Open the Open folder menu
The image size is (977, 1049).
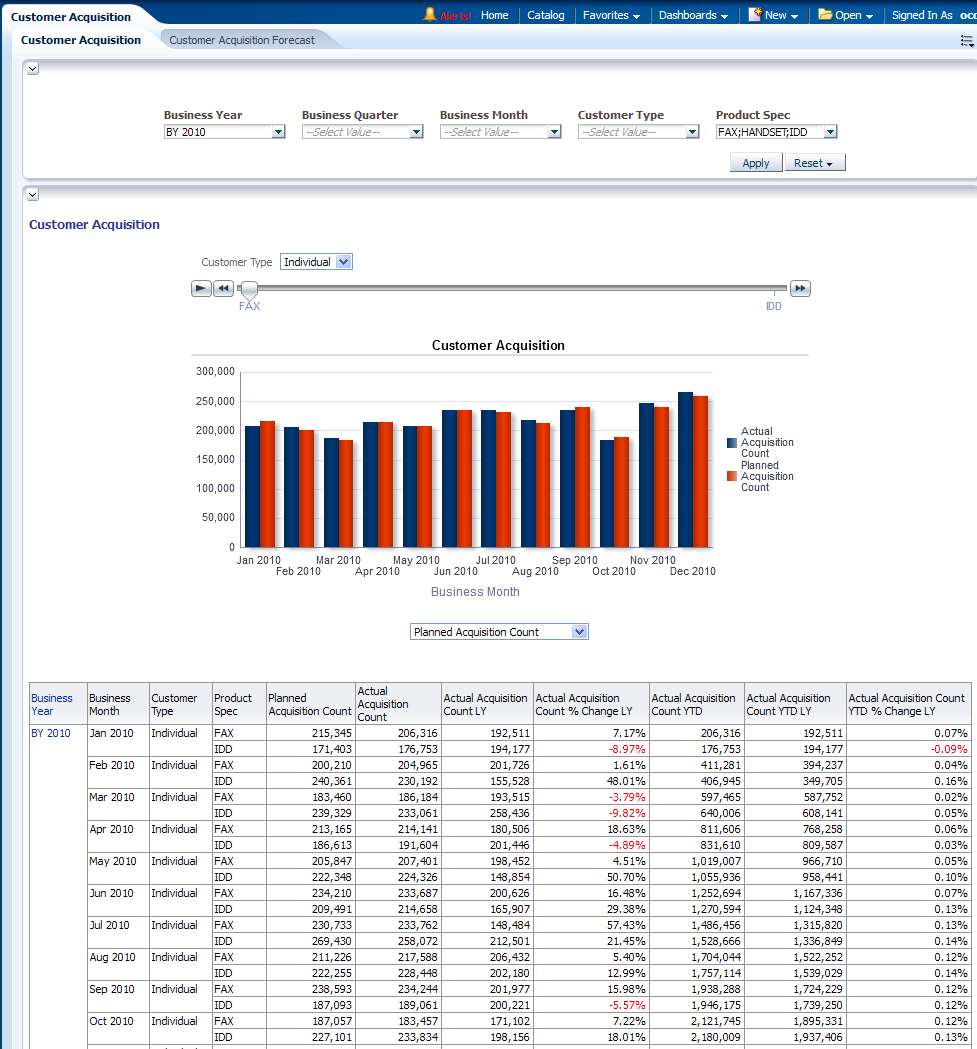tap(846, 15)
